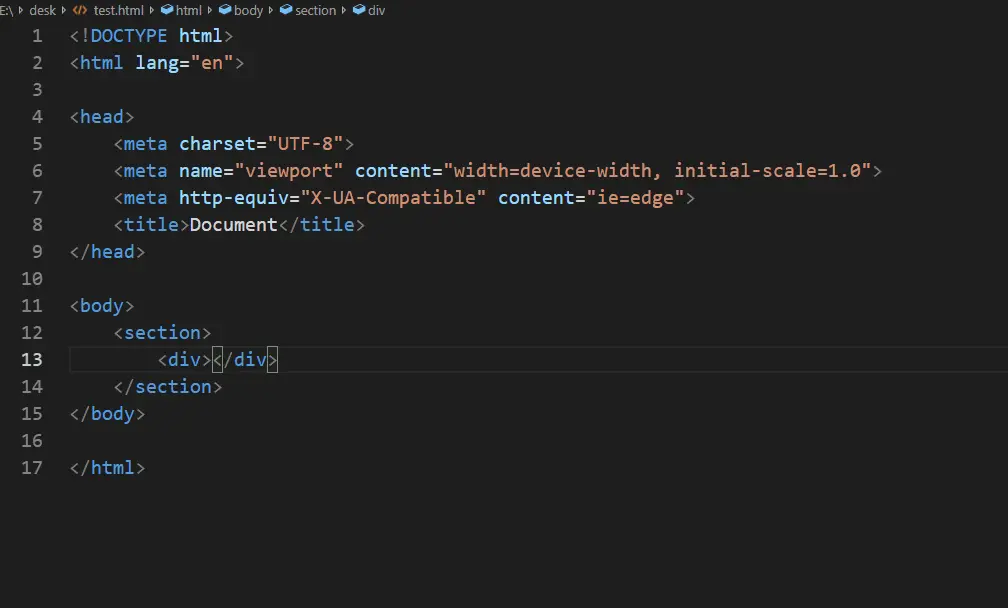Open the 'desk' folder breadcrumb
This screenshot has width=1008, height=608.
click(42, 10)
